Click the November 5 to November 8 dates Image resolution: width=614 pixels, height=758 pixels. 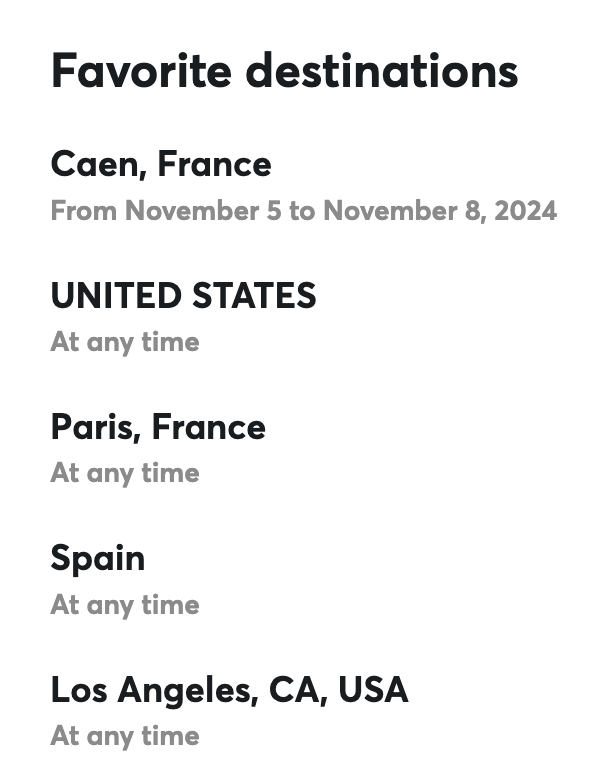pos(303,211)
